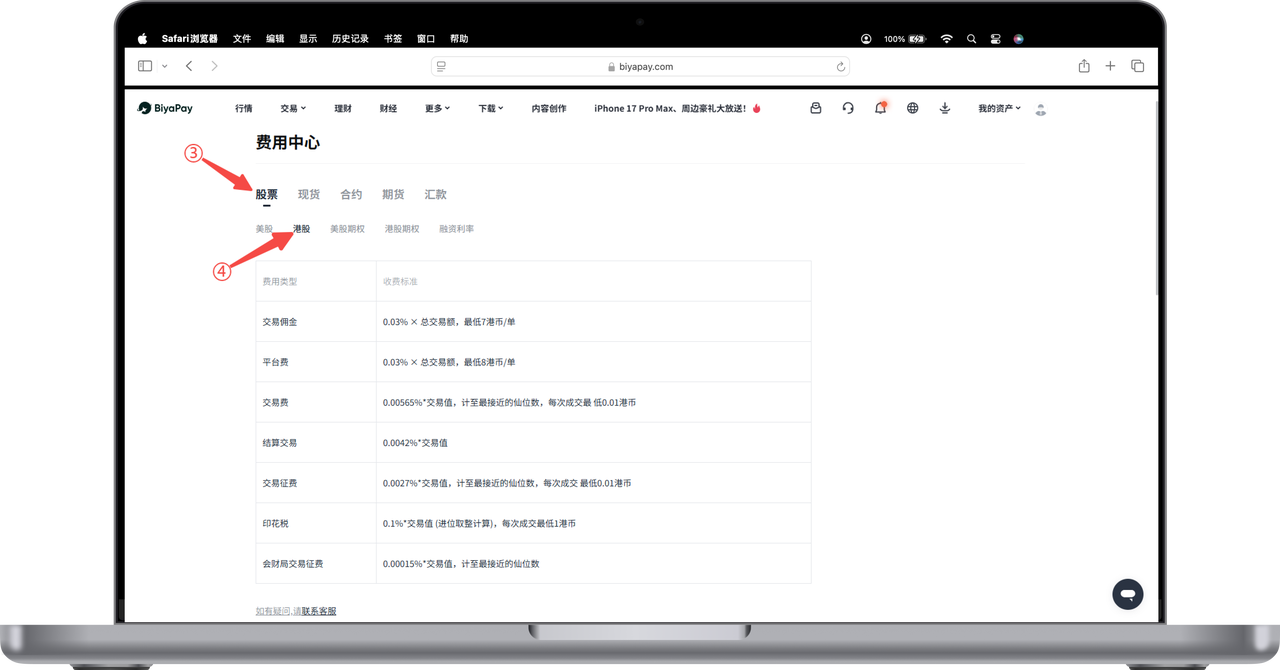Click the globe language icon
Viewport: 1280px width, 670px height.
click(912, 108)
